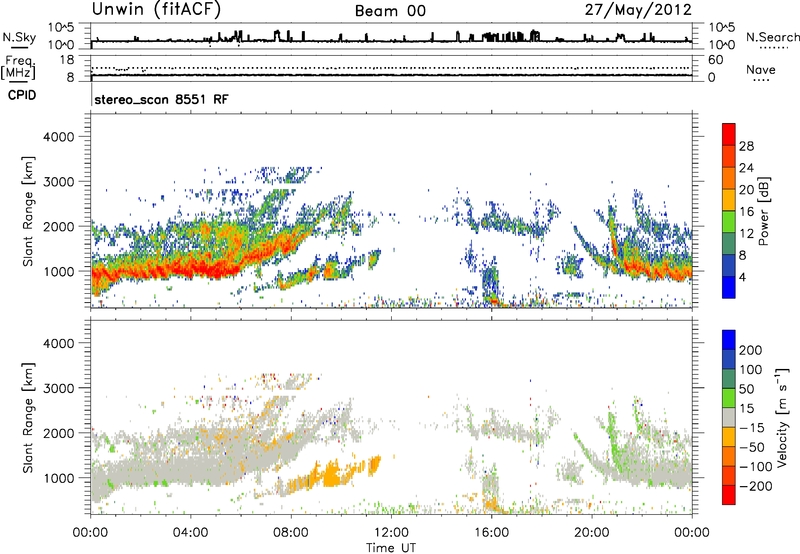Click the 'CPID' row label
Screen dimensions: 800x554
[22, 95]
